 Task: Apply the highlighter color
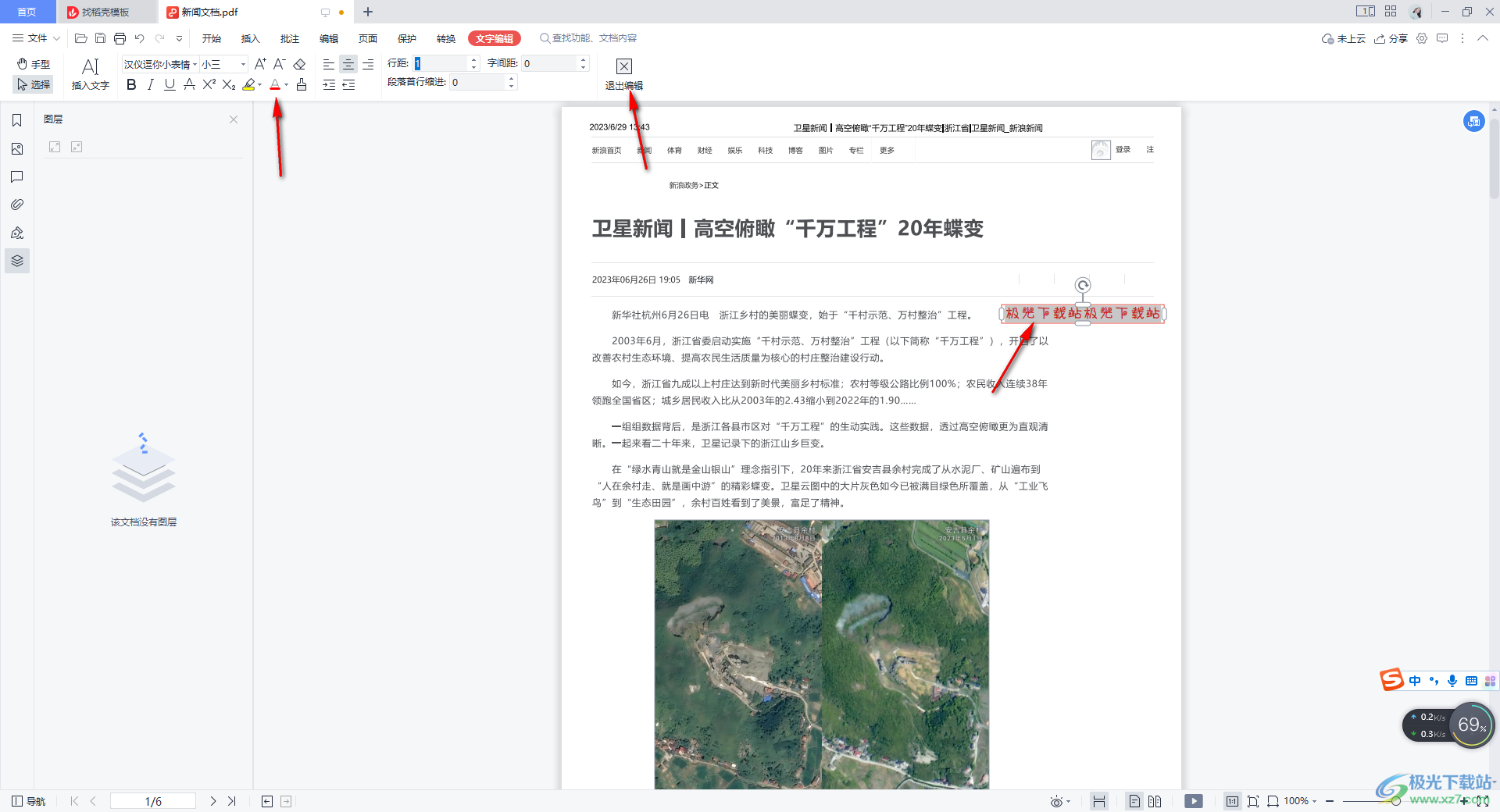coord(248,84)
